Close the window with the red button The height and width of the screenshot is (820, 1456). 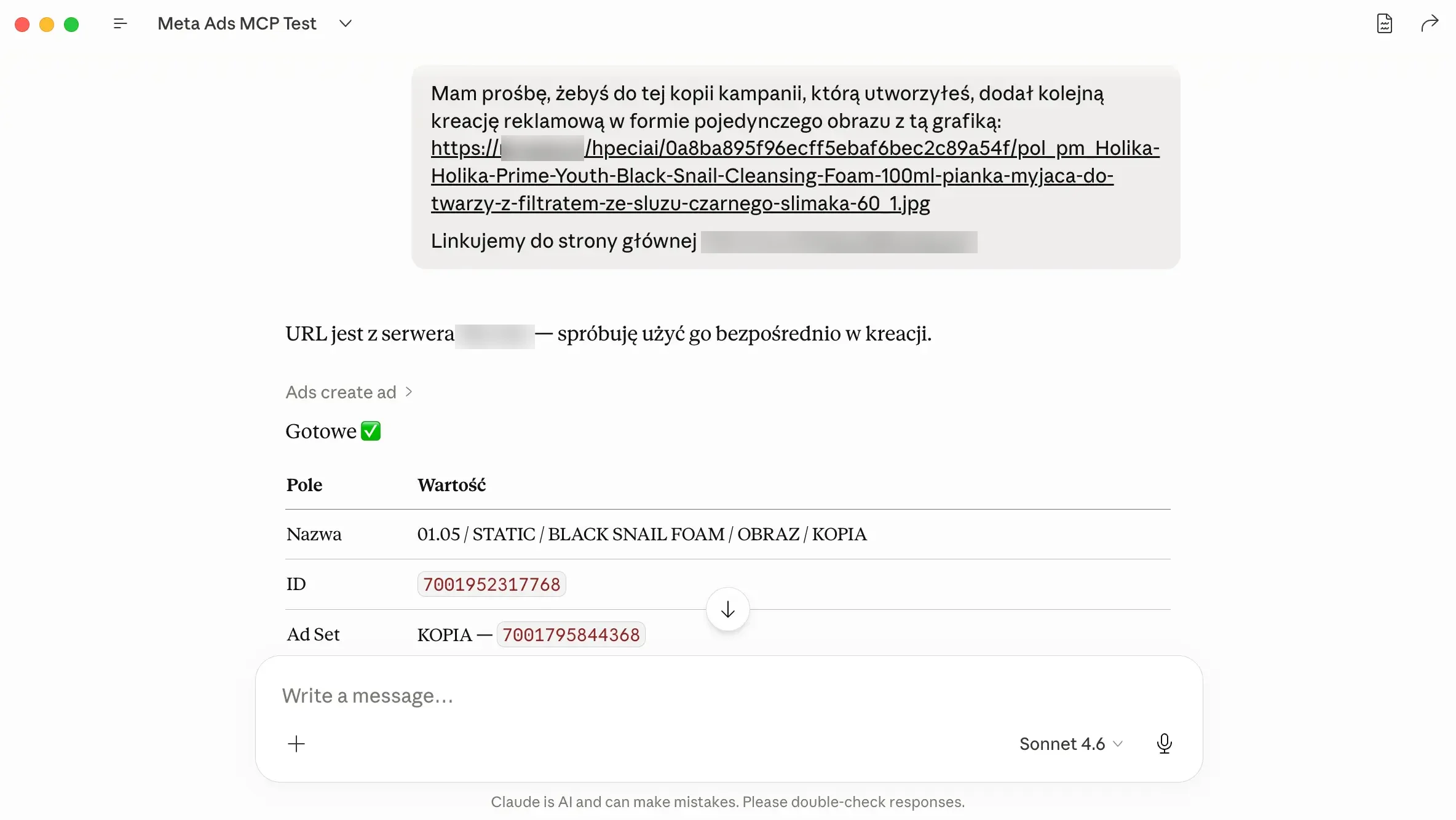(22, 24)
